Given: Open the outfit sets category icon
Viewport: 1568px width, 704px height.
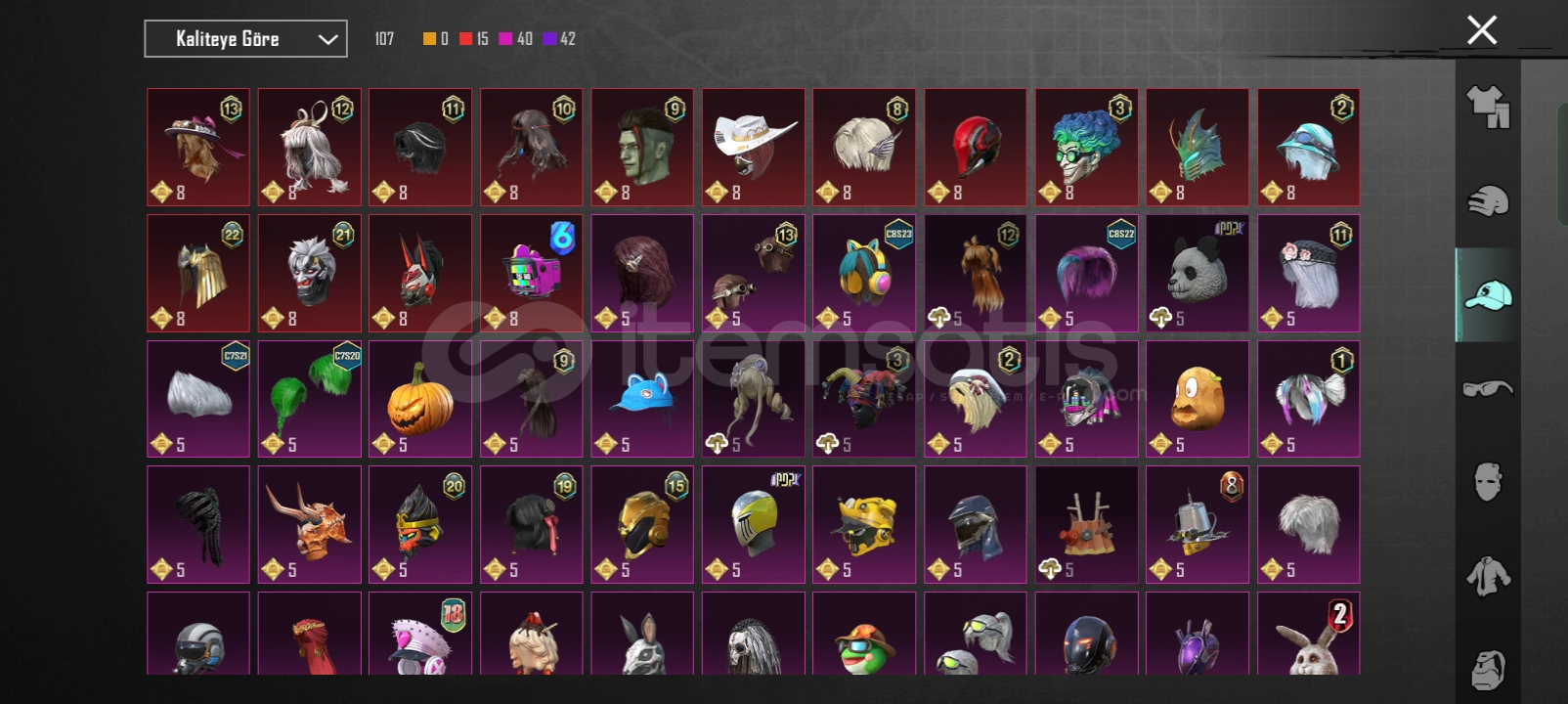Looking at the screenshot, I should (1488, 107).
